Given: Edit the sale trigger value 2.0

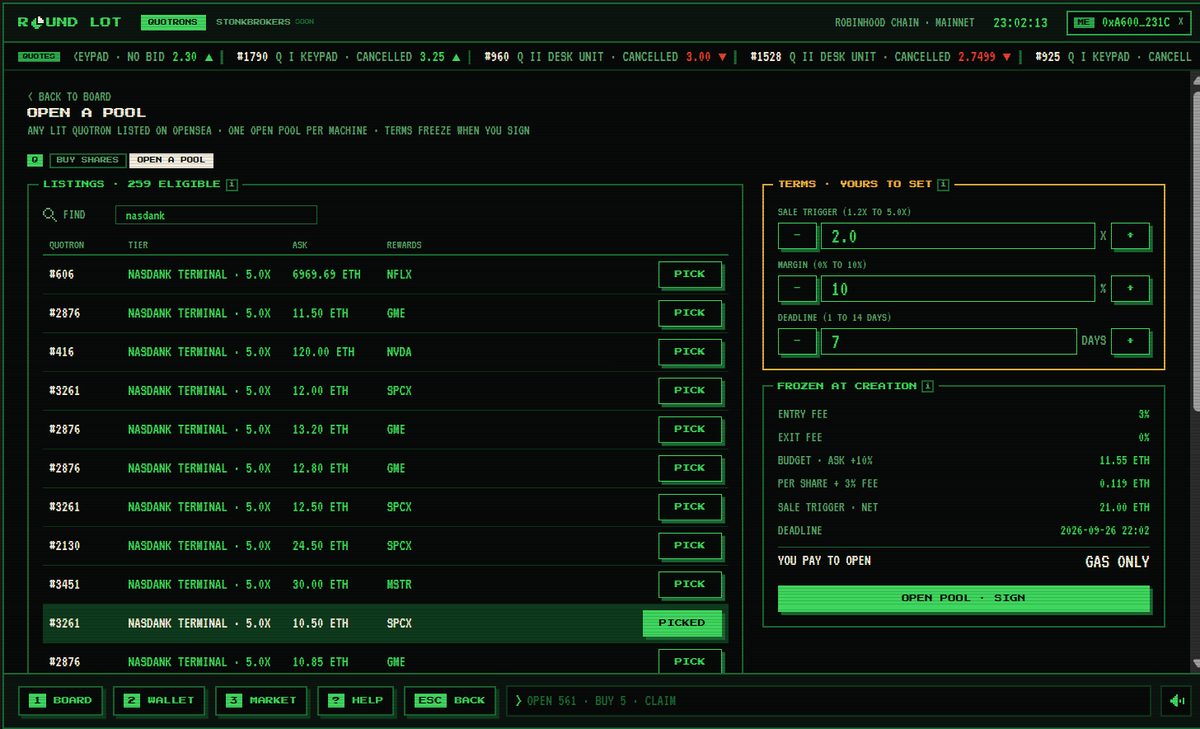Looking at the screenshot, I should click(957, 236).
